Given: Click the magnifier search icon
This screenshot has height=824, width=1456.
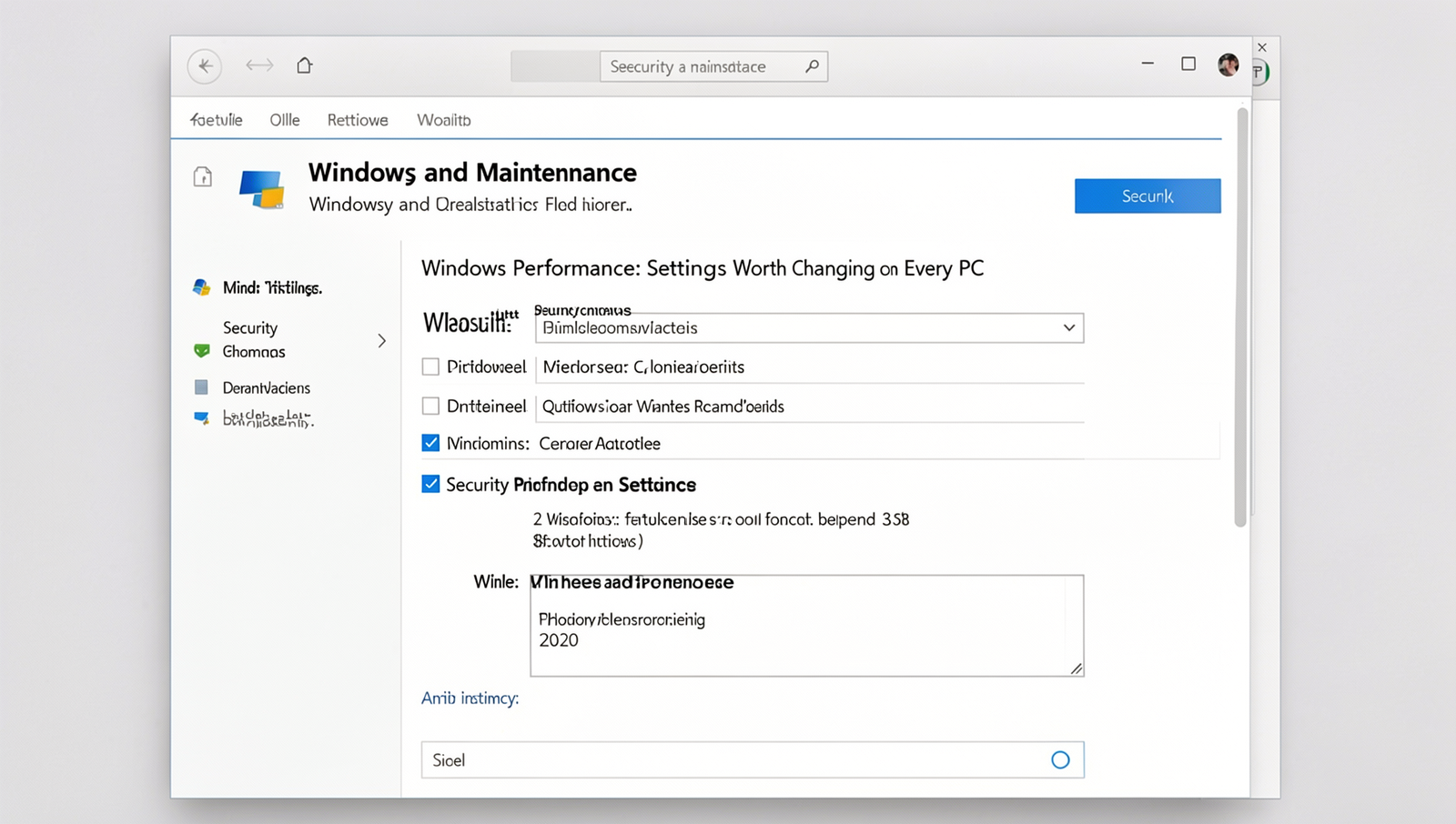Looking at the screenshot, I should pyautogui.click(x=812, y=65).
